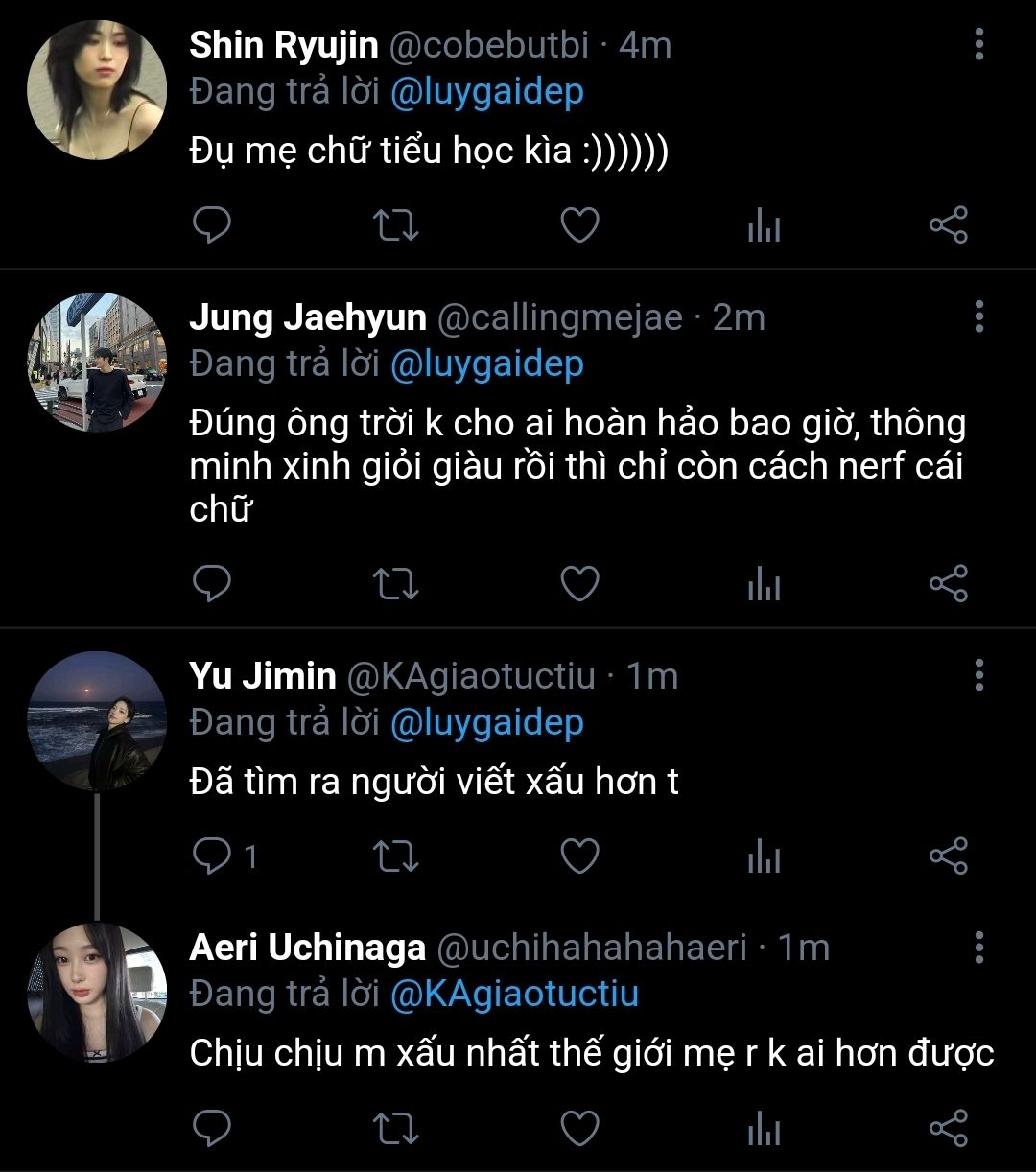Open more menu on Jung Jaehyun's tweet
The width and height of the screenshot is (1036, 1172).
(978, 316)
